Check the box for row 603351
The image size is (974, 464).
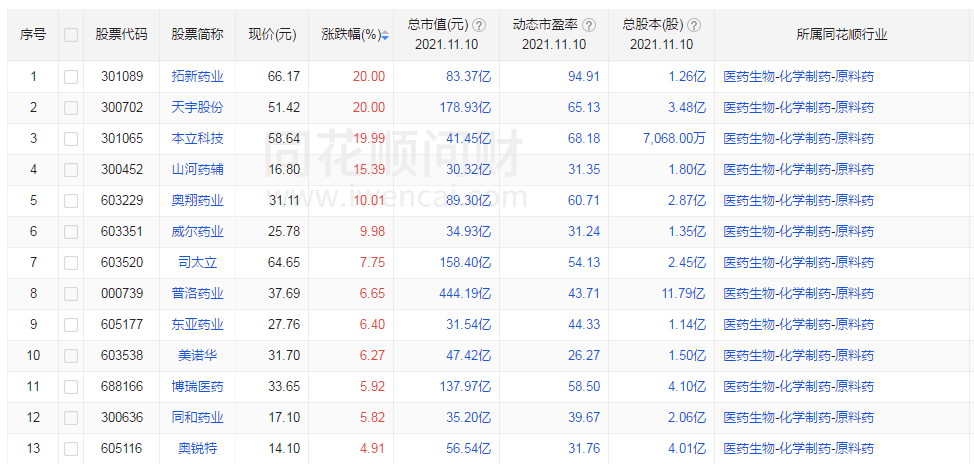71,232
